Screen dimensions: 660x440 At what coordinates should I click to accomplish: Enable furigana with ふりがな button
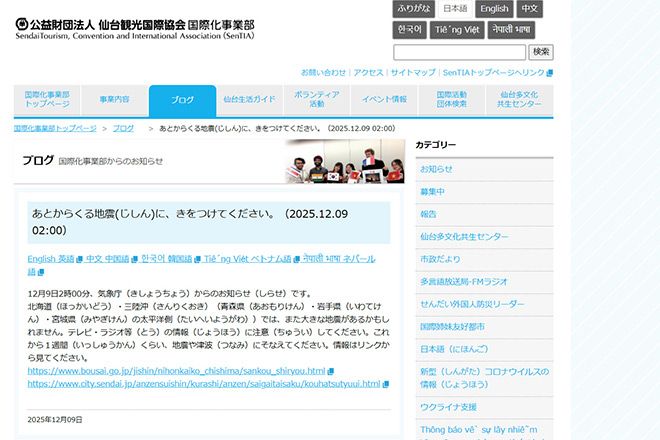tap(413, 9)
